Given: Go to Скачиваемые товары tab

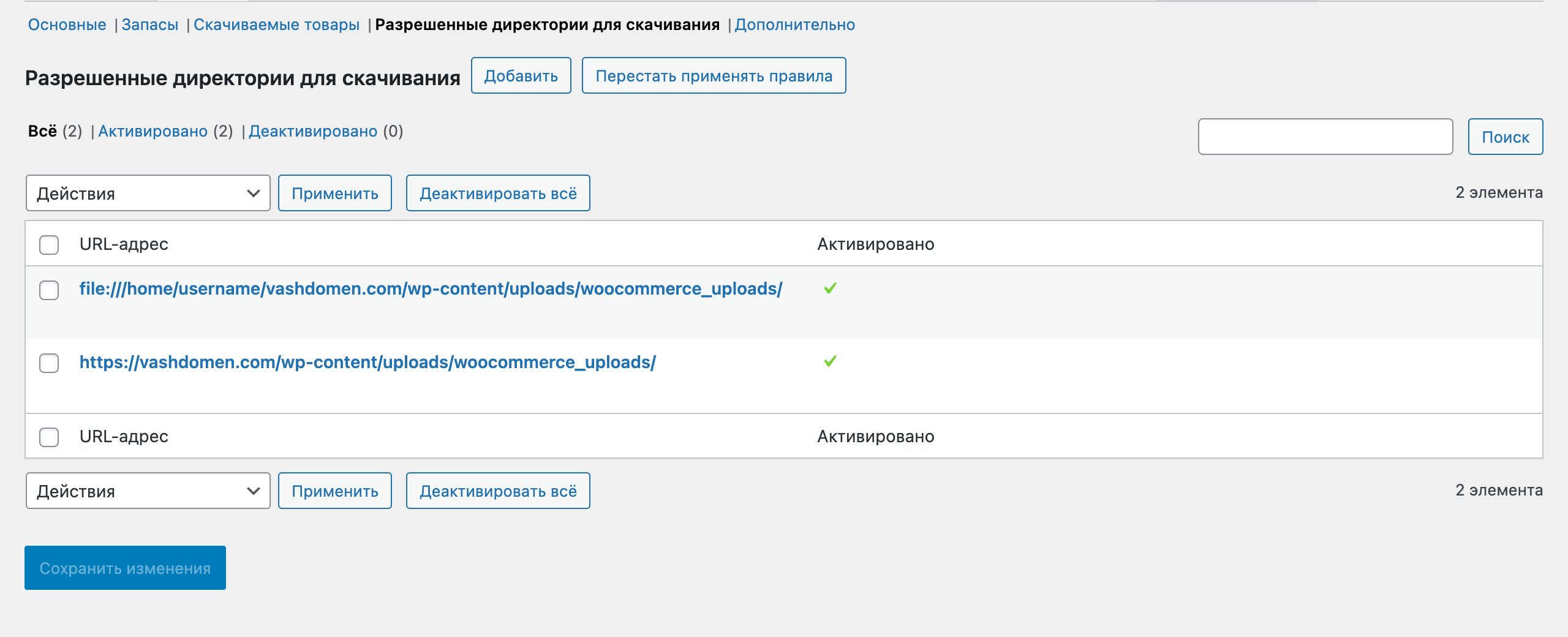Looking at the screenshot, I should pyautogui.click(x=277, y=25).
